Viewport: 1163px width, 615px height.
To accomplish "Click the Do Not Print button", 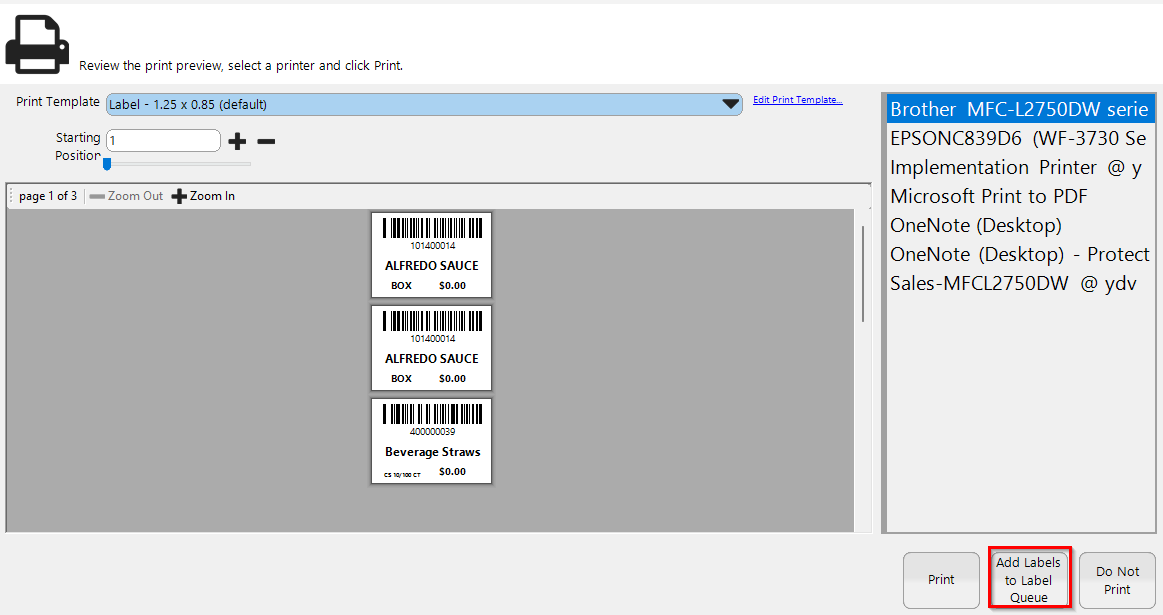I will click(1117, 580).
